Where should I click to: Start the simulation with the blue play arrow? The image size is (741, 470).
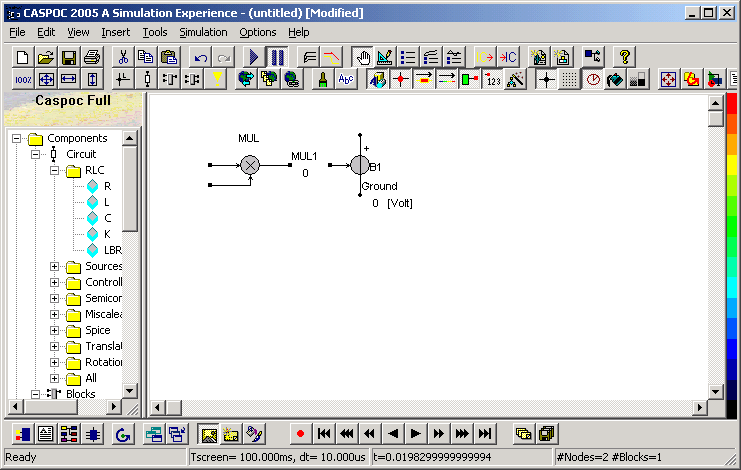click(x=254, y=57)
